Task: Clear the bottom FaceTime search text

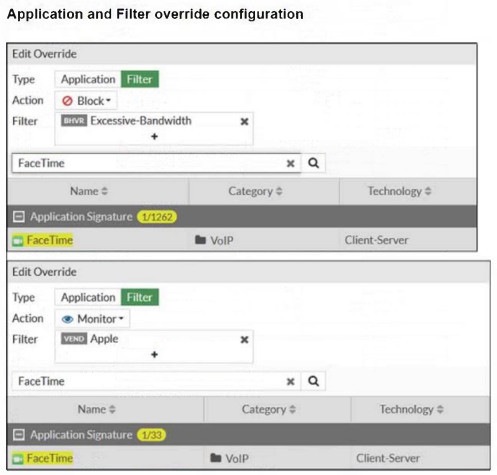Action: [291, 381]
